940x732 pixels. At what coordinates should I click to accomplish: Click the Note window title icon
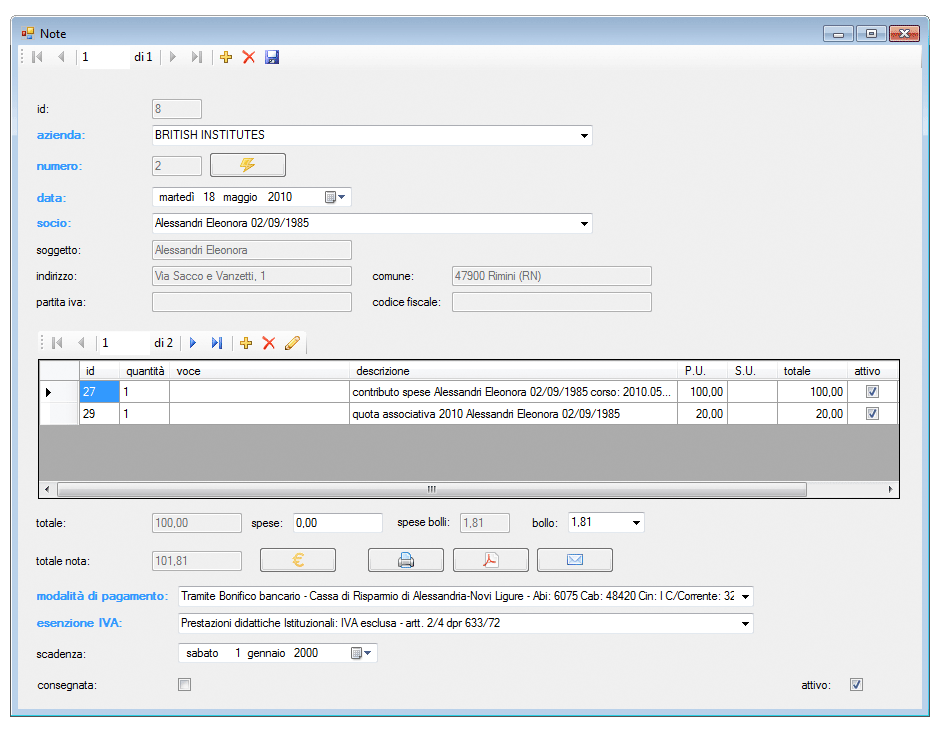[x=28, y=34]
